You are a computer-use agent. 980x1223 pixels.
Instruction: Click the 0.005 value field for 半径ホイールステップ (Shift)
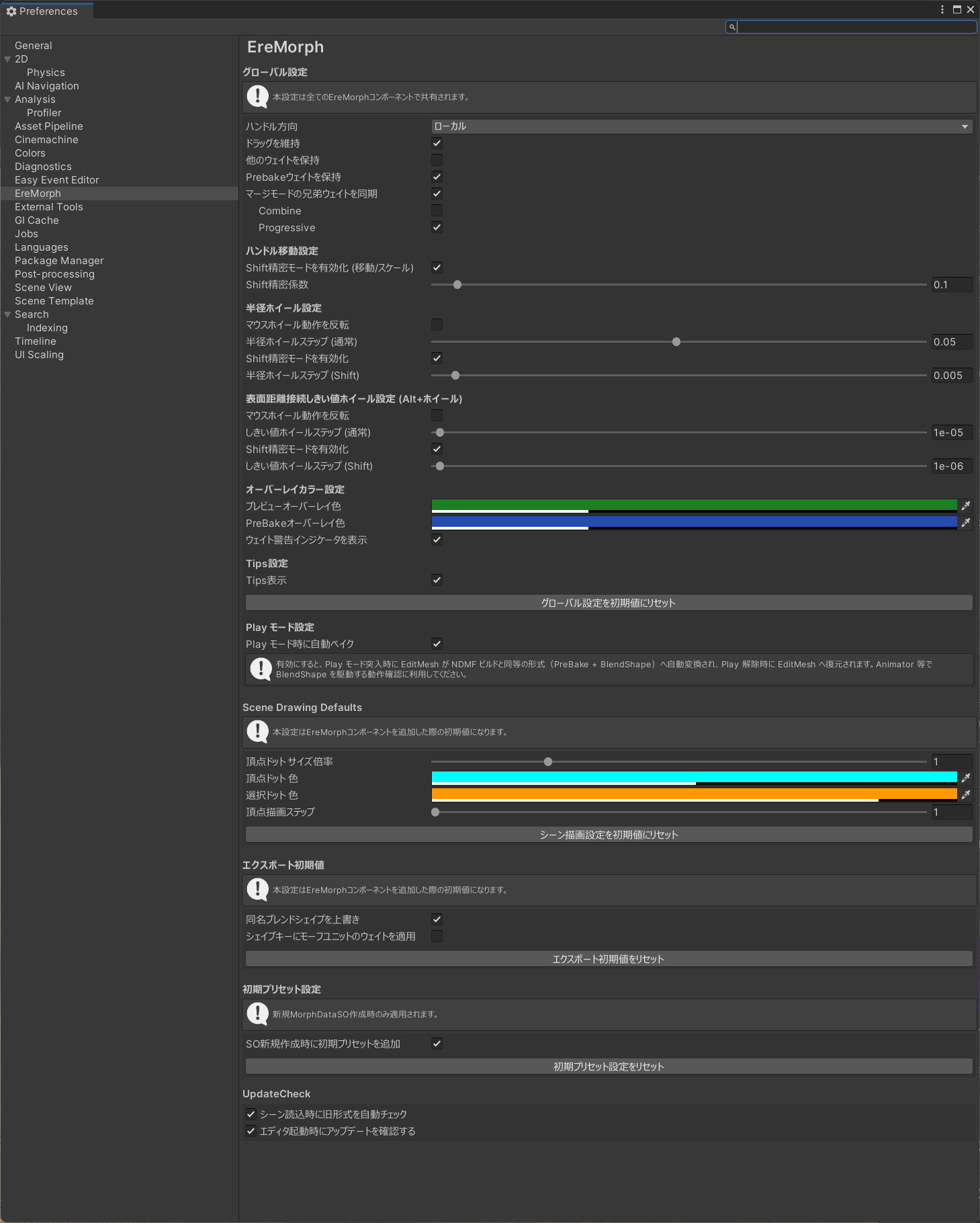pyautogui.click(x=952, y=376)
